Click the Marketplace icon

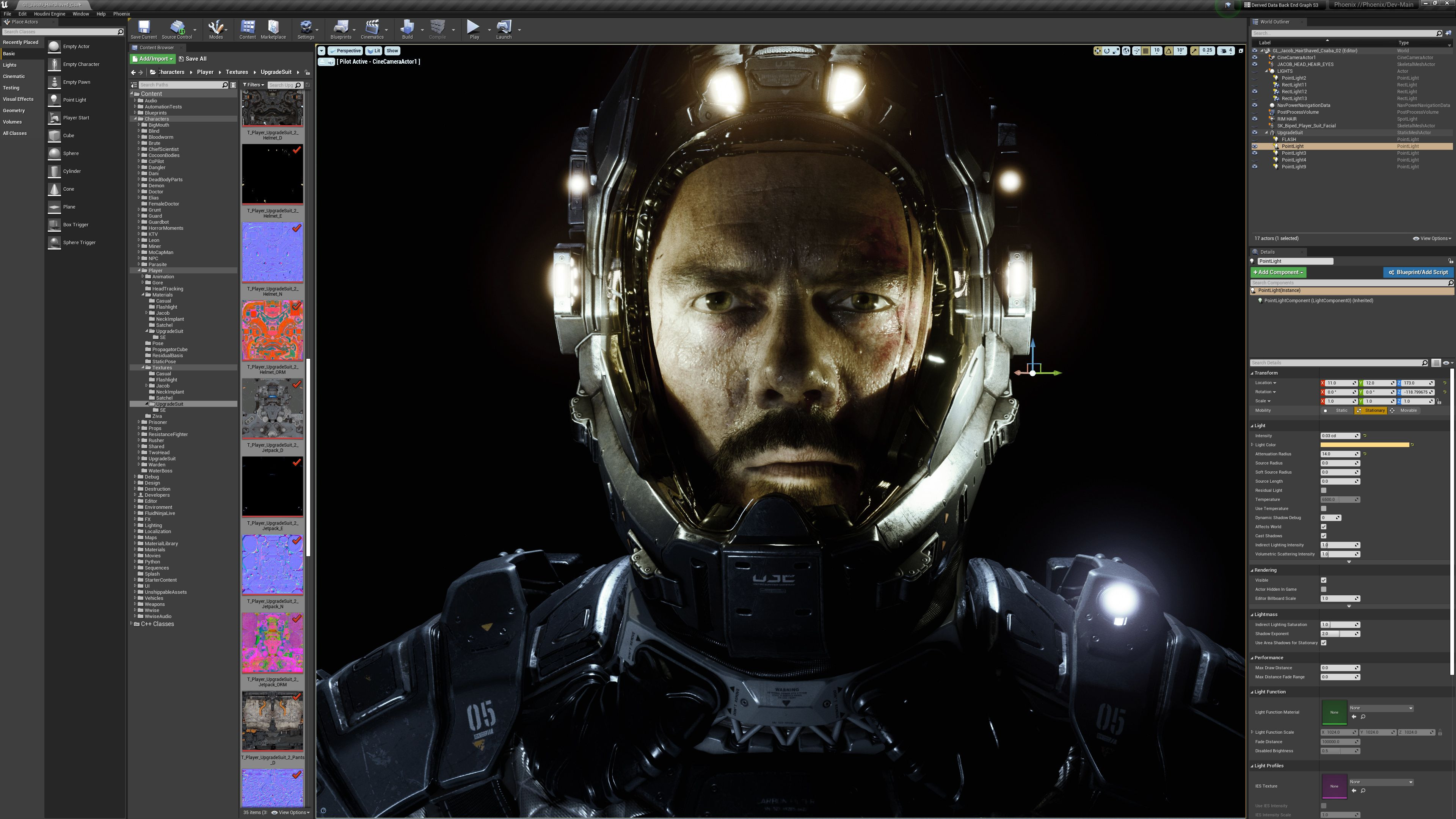273,28
